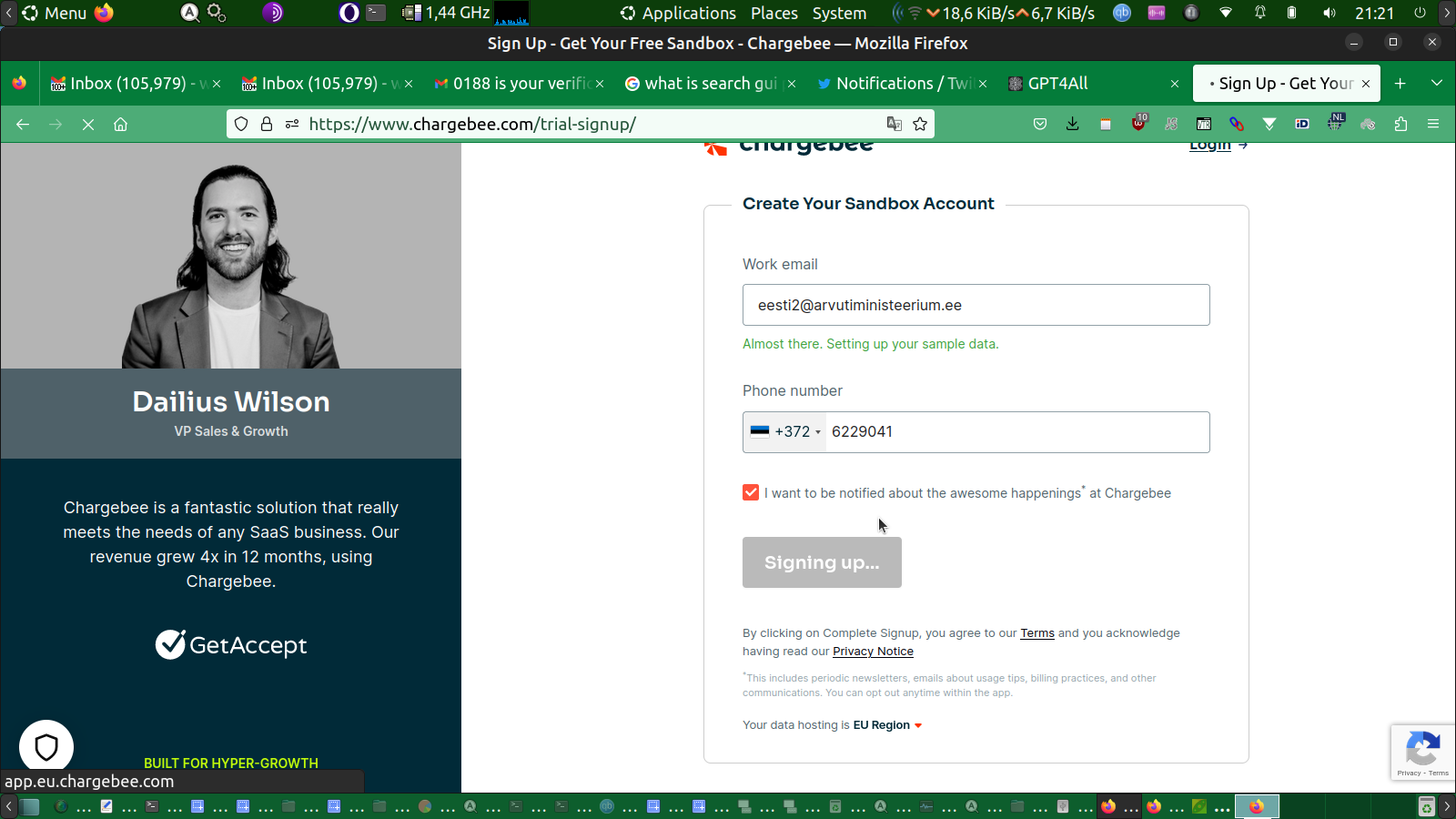Click the blue-red chain link extension icon
1456x819 pixels.
coord(1237,124)
